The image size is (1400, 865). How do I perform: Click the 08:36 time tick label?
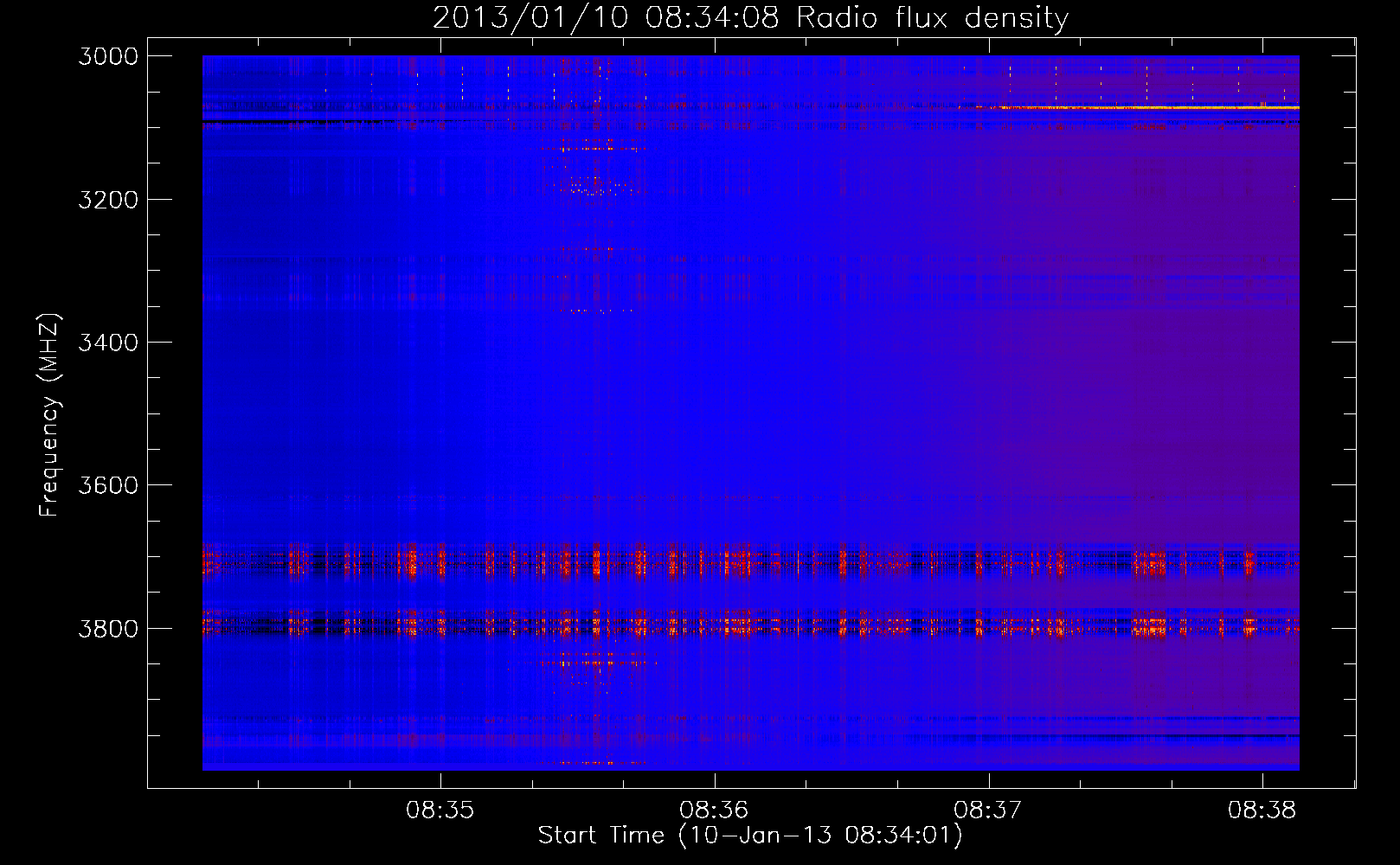pos(714,811)
